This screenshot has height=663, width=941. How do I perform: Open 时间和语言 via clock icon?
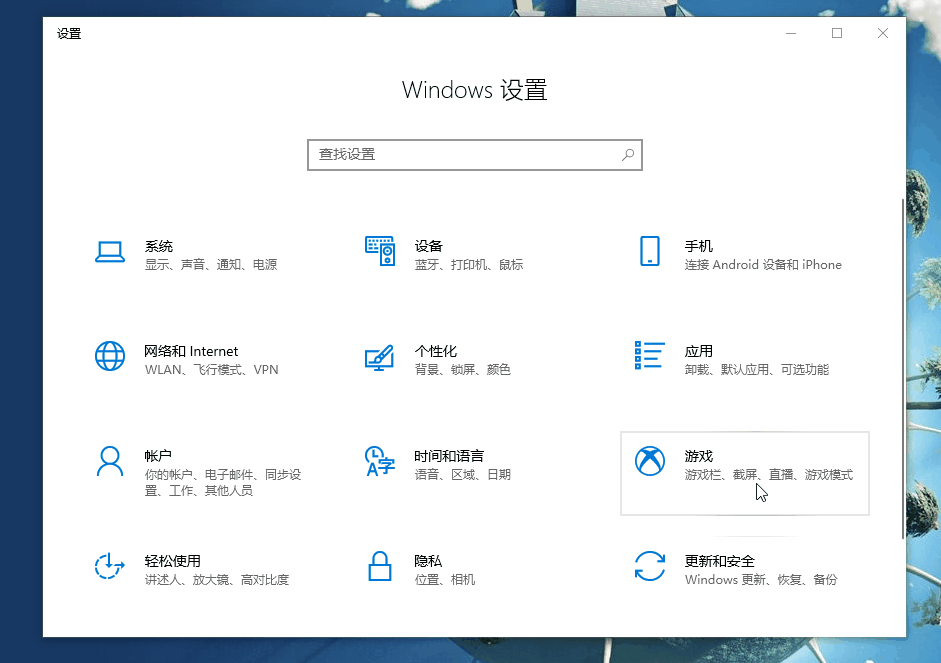pos(380,462)
